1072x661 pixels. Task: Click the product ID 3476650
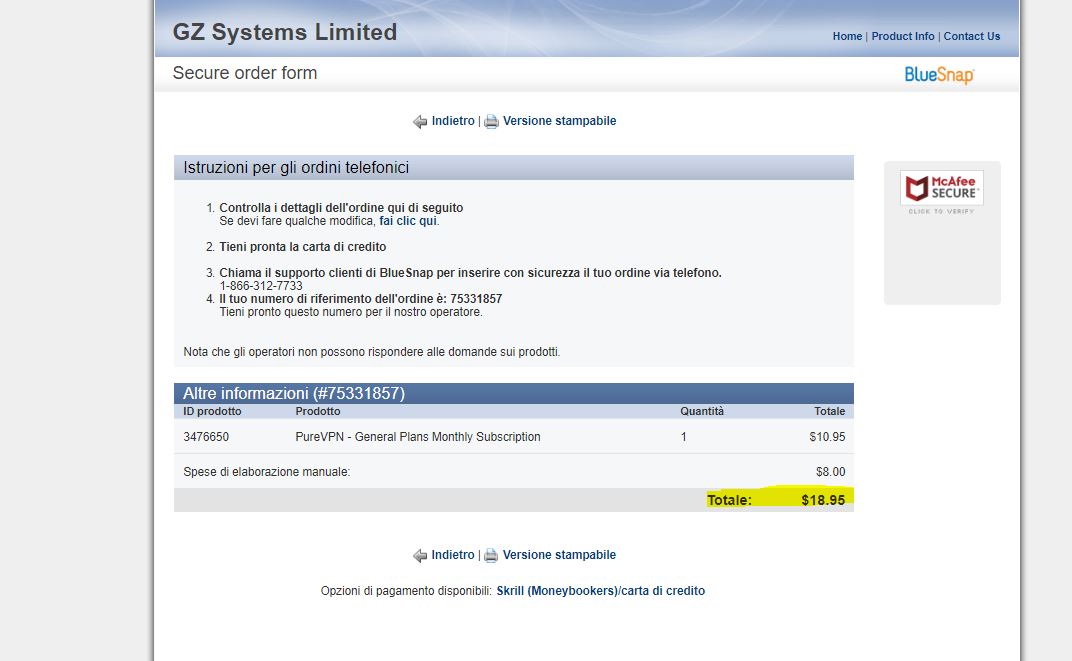(206, 437)
